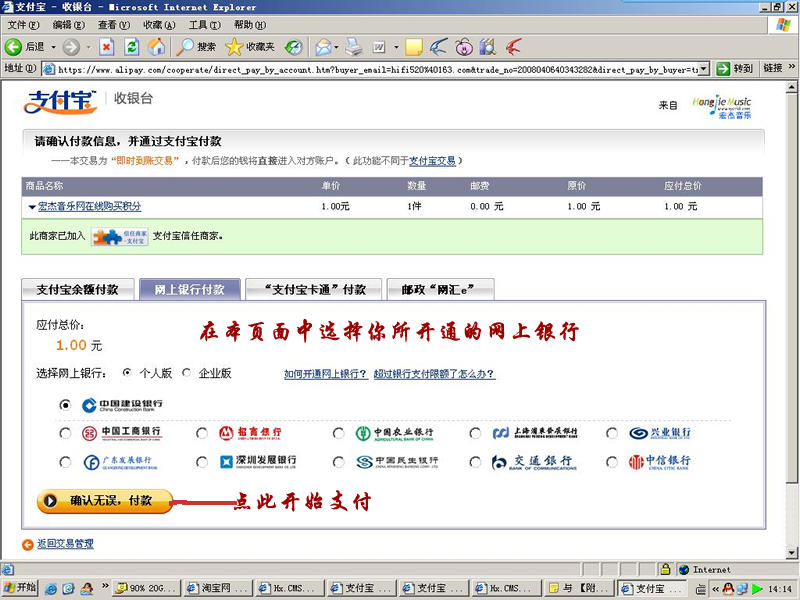
Task: Click the Edit with Word toolbar icon
Action: tap(379, 47)
